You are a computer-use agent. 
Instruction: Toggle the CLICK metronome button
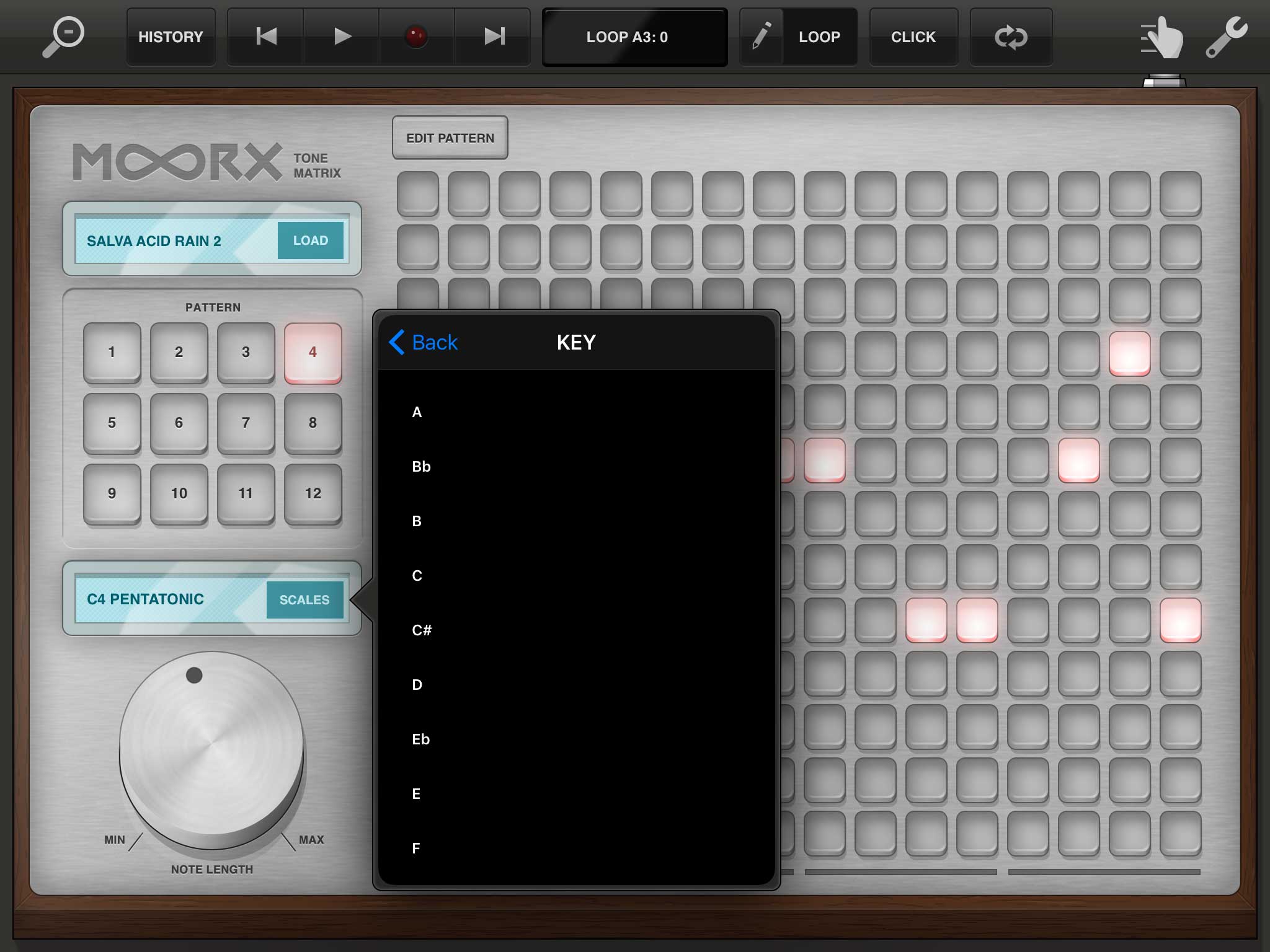click(x=913, y=37)
